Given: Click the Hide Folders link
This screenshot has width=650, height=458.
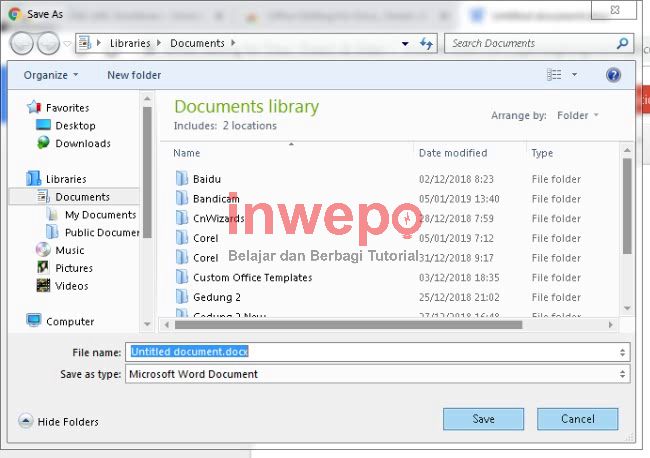Looking at the screenshot, I should pos(68,422).
